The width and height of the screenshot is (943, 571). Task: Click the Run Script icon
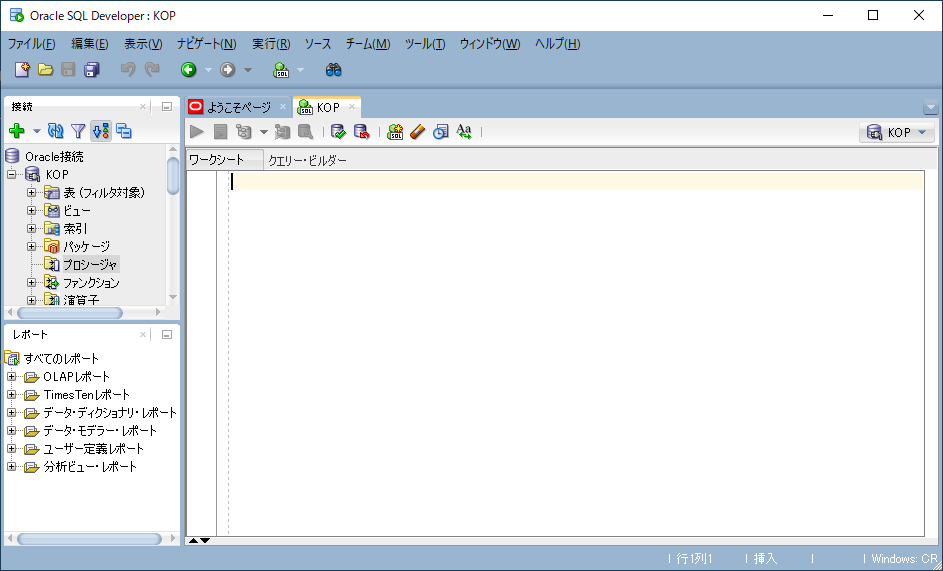(x=221, y=131)
